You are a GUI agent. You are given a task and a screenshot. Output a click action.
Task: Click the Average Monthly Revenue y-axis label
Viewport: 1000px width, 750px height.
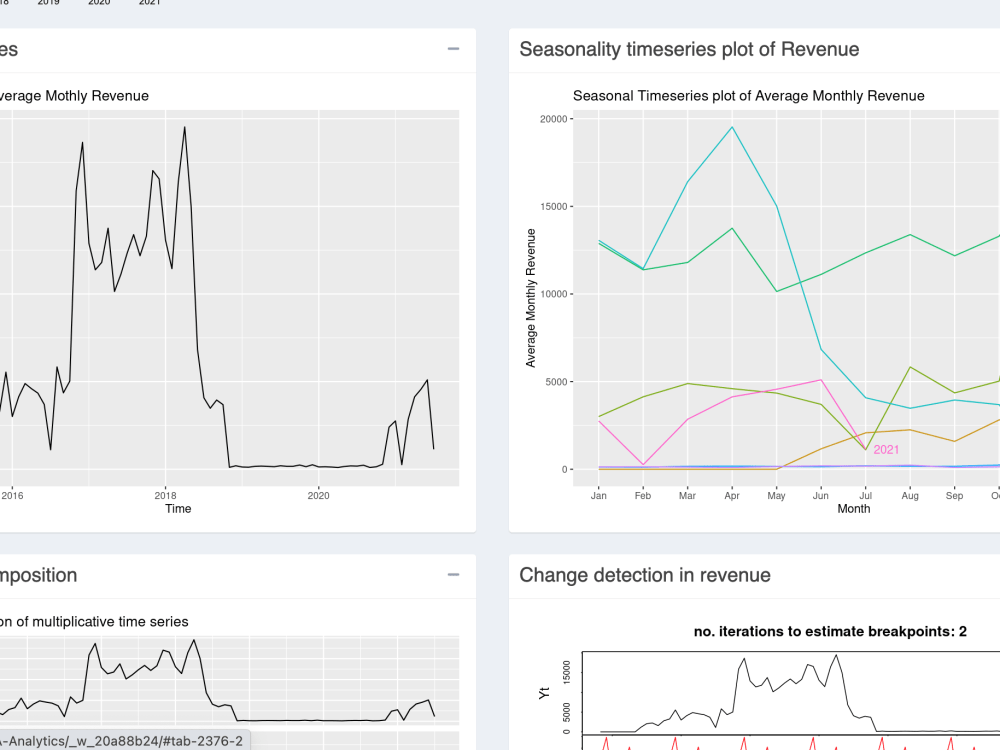click(x=531, y=298)
